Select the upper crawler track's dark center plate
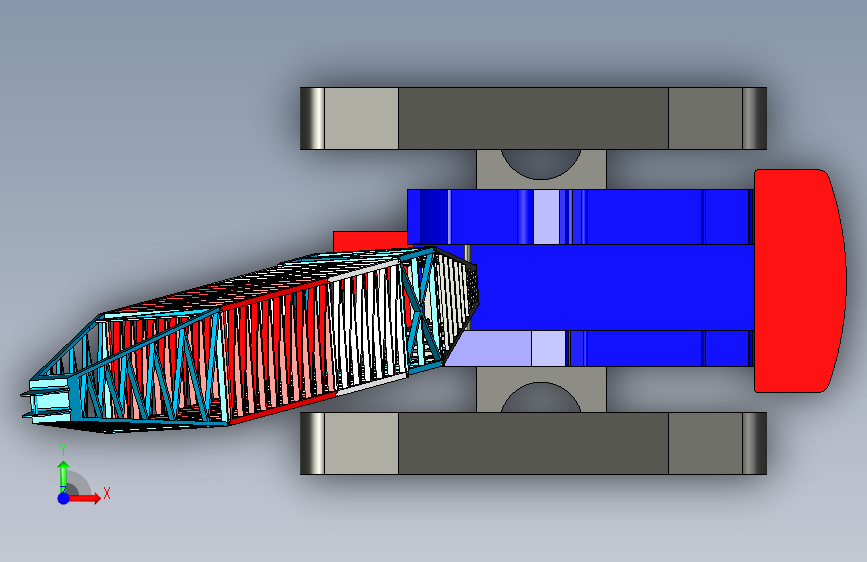 (533, 118)
